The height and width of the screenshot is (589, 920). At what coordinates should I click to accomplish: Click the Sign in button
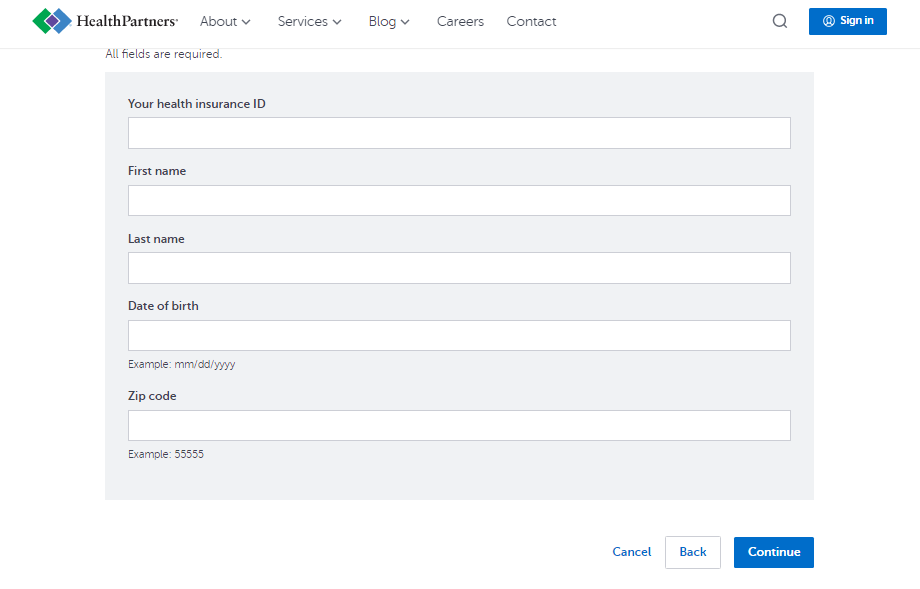(847, 21)
